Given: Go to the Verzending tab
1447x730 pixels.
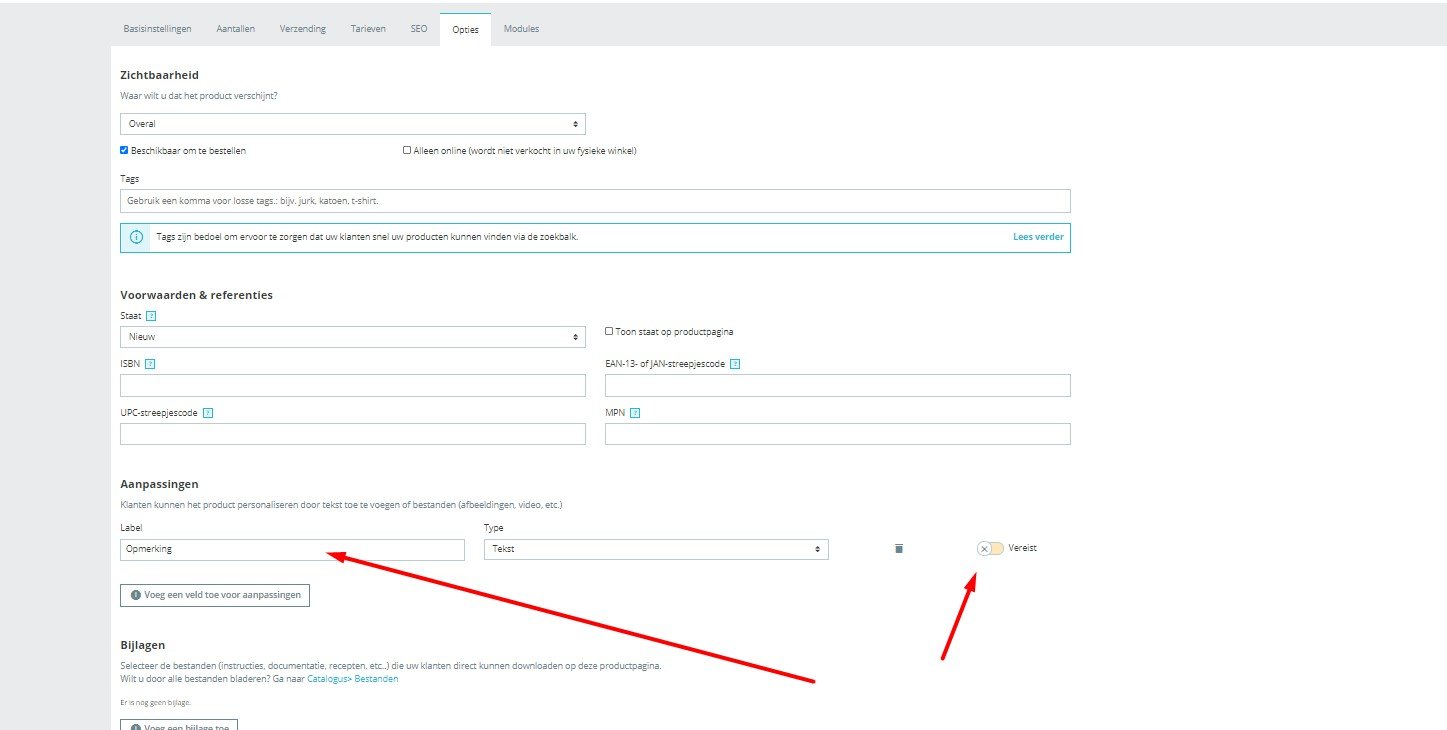Looking at the screenshot, I should [x=302, y=29].
